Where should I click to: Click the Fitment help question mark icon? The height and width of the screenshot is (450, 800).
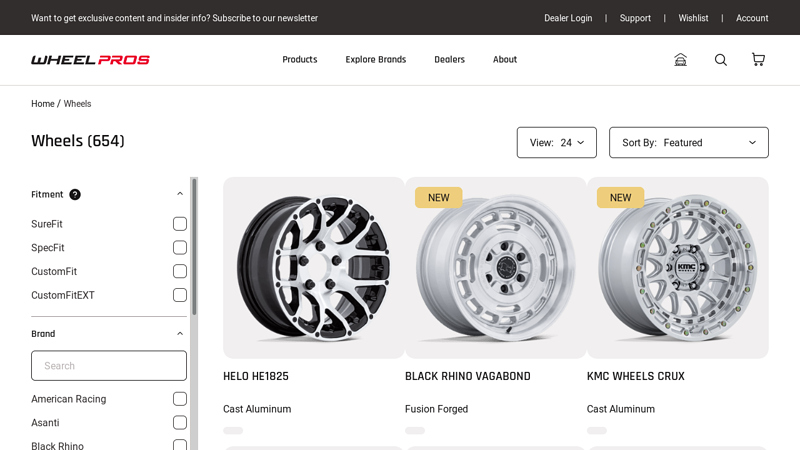[x=75, y=194]
